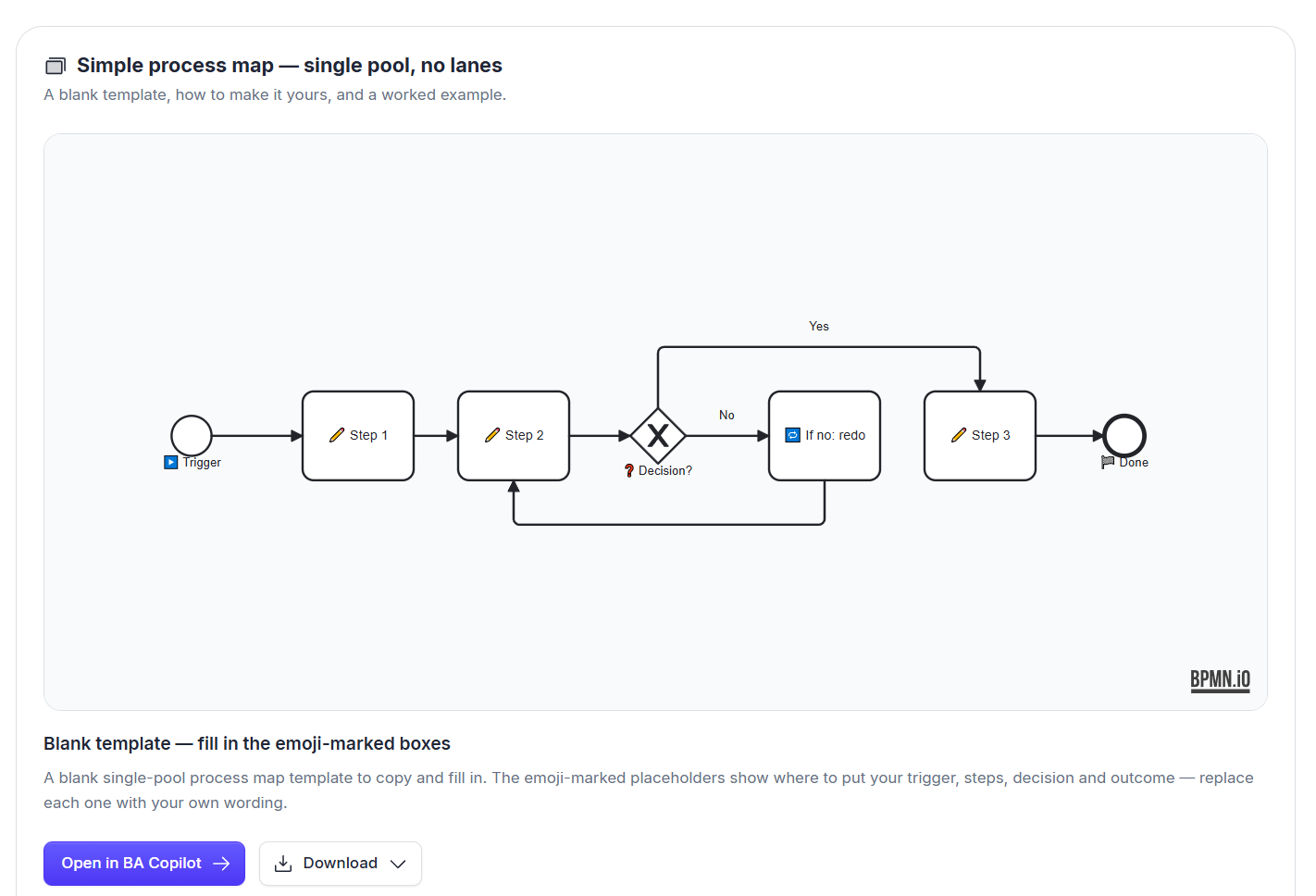Open in BA Copilot button
The width and height of the screenshot is (1316, 896).
pos(144,864)
